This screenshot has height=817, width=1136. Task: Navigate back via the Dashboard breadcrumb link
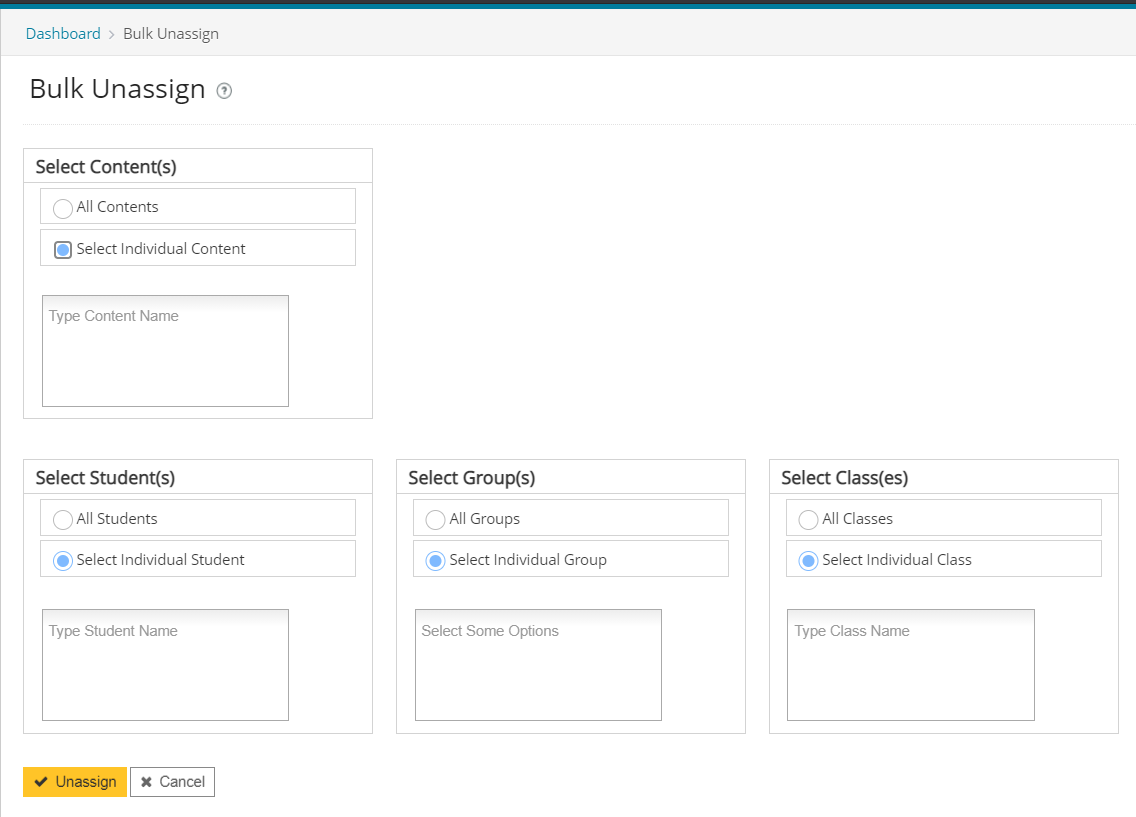(x=63, y=33)
